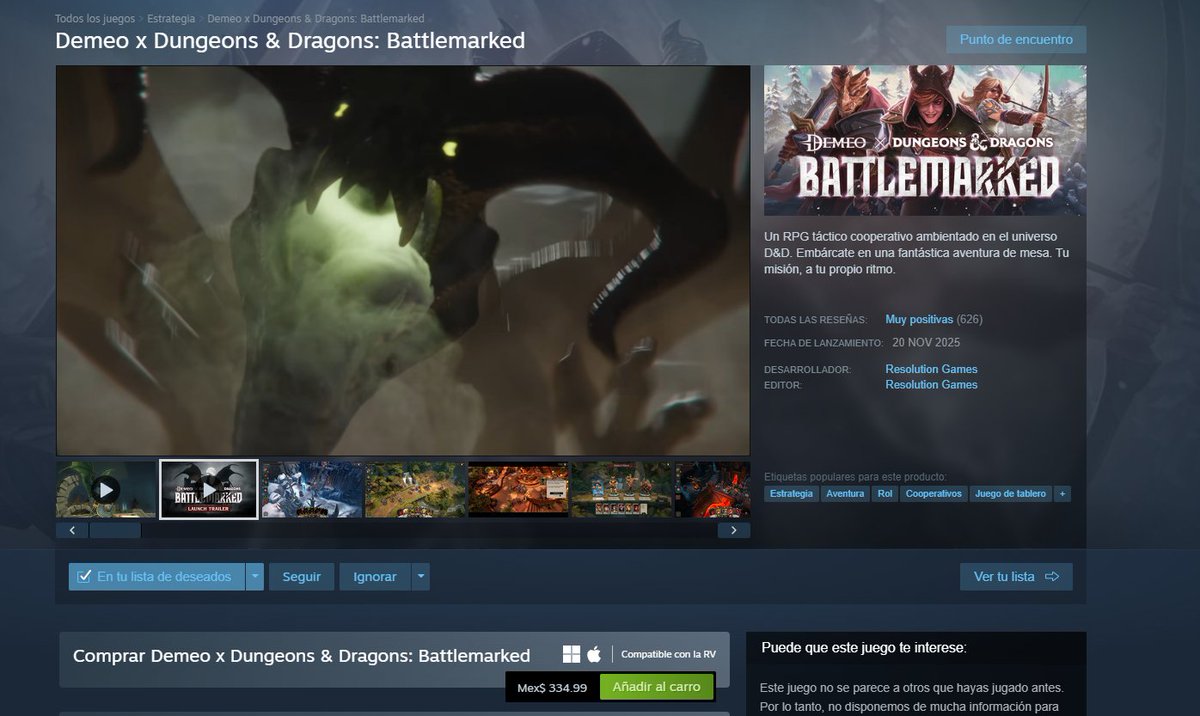The width and height of the screenshot is (1200, 716).
Task: Open the wishlist dropdown arrow
Action: 255,577
